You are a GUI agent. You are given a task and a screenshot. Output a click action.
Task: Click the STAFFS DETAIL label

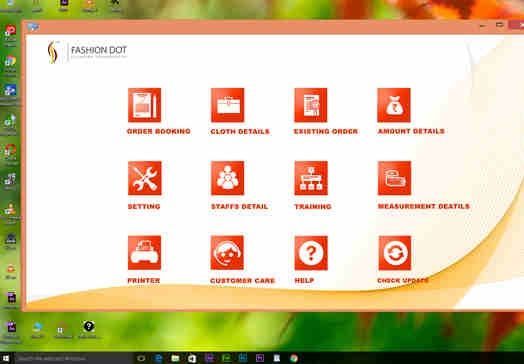pyautogui.click(x=240, y=207)
